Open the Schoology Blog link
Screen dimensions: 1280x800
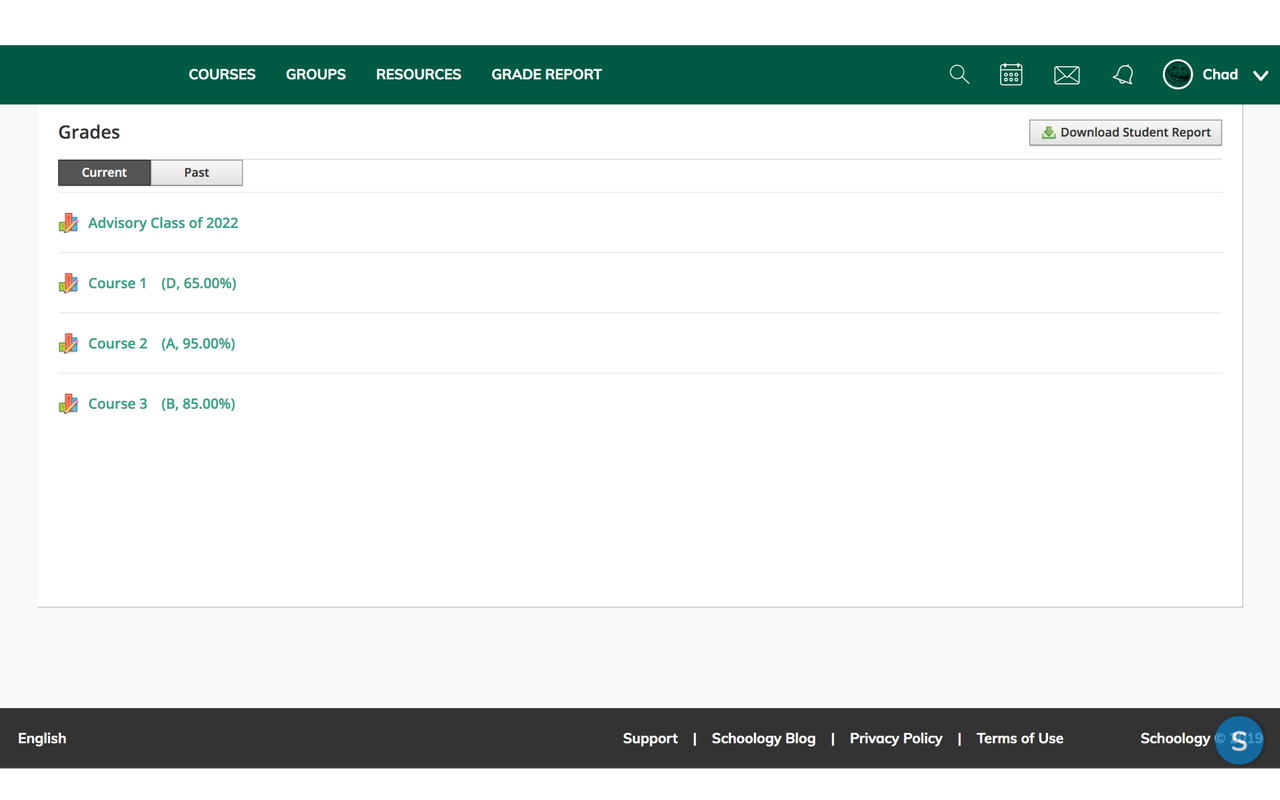pos(763,738)
